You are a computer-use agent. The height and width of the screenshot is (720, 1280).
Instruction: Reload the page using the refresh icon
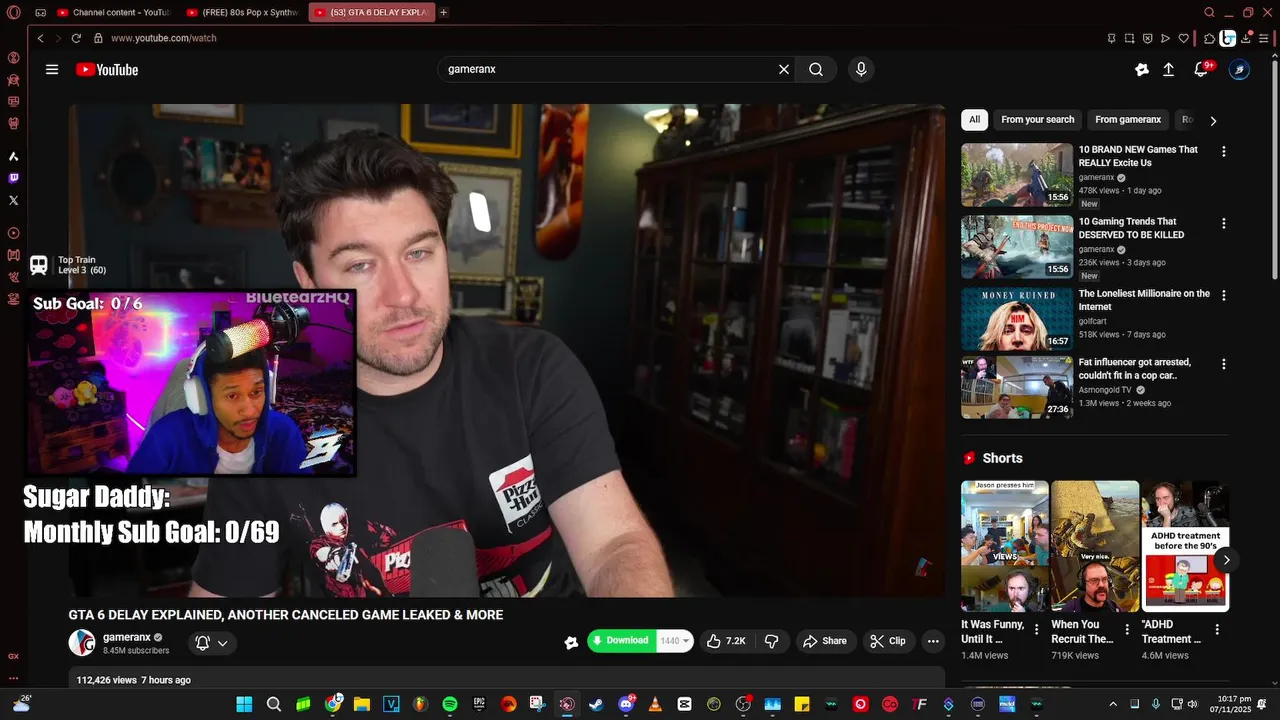(76, 38)
